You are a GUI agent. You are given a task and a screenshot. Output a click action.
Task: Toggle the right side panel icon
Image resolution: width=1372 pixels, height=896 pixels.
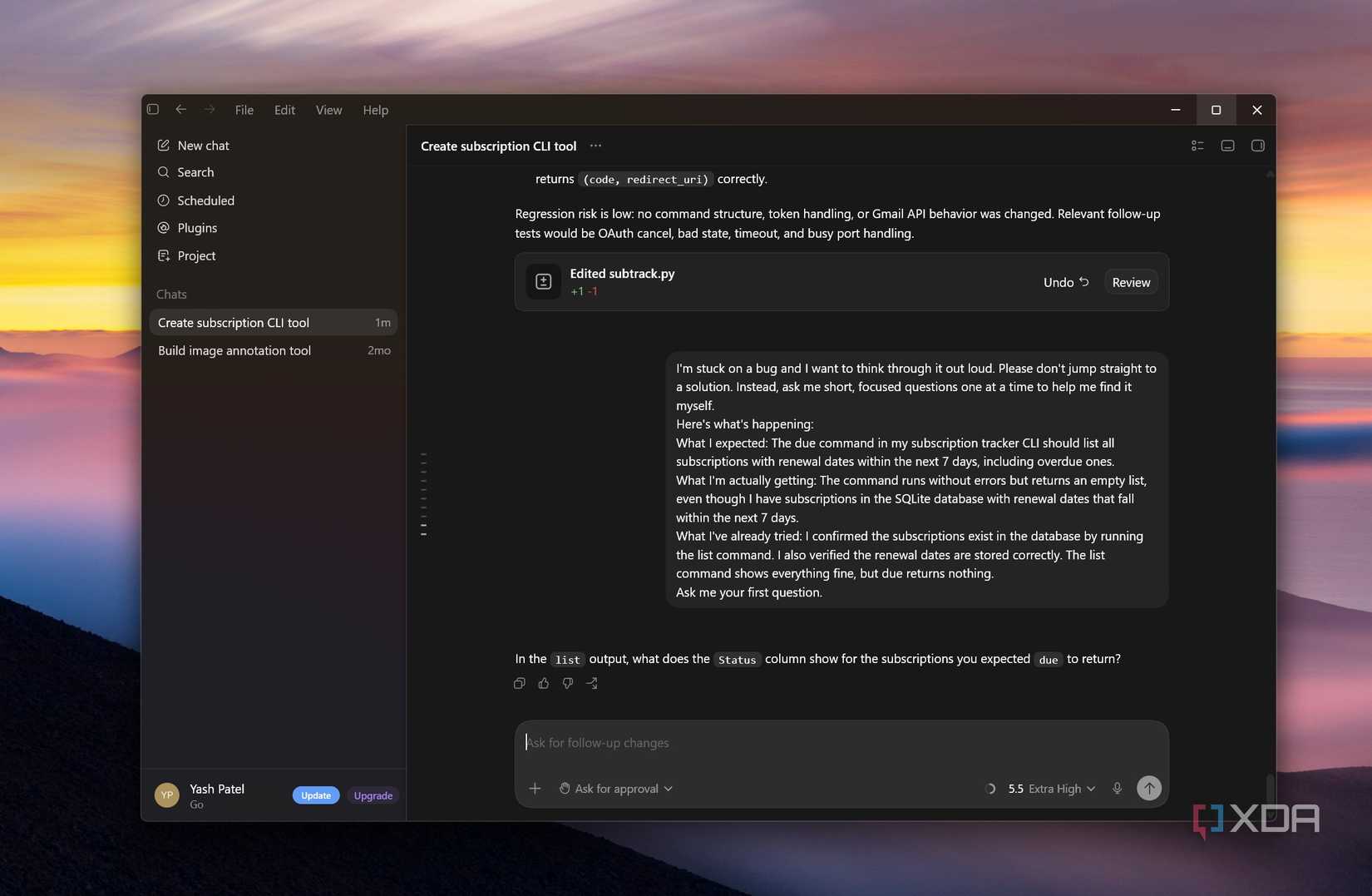tap(1257, 146)
